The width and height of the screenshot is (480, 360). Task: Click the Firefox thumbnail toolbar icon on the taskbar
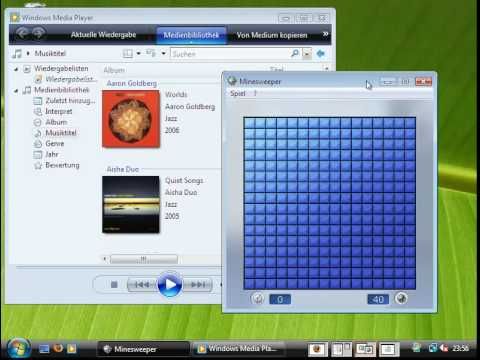coord(317,349)
